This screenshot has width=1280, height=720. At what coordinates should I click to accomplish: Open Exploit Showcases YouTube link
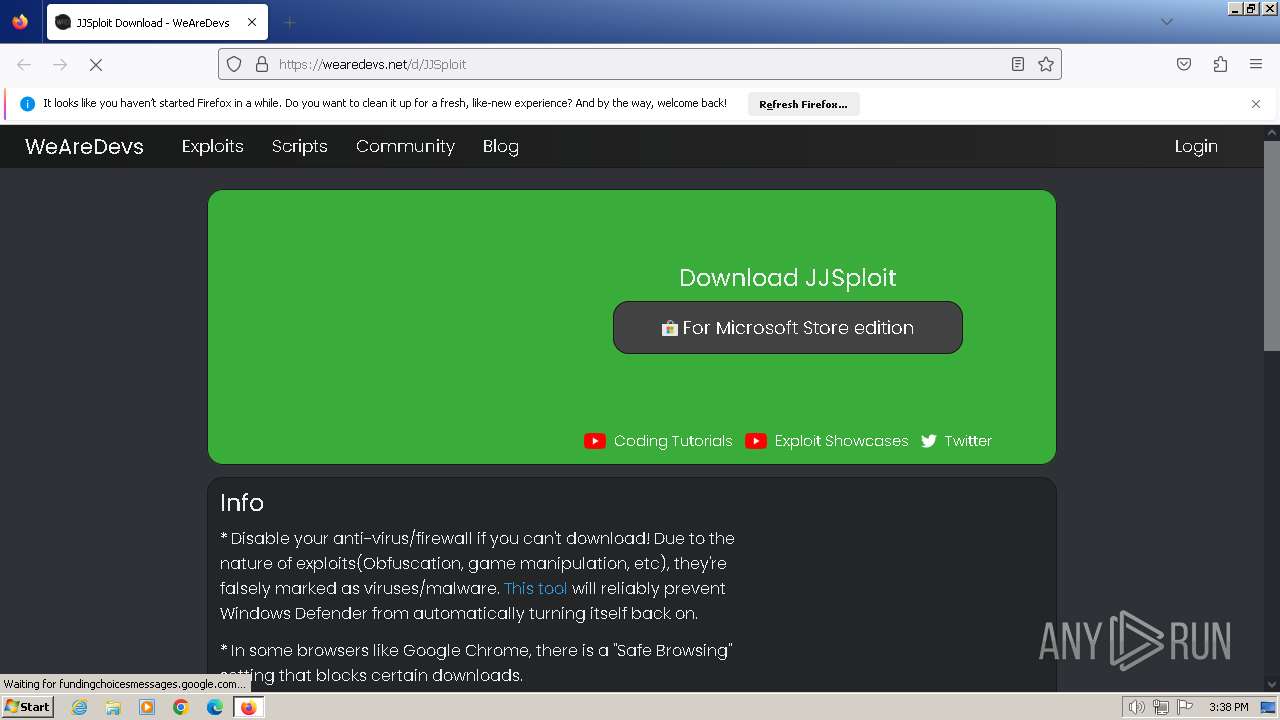click(827, 441)
